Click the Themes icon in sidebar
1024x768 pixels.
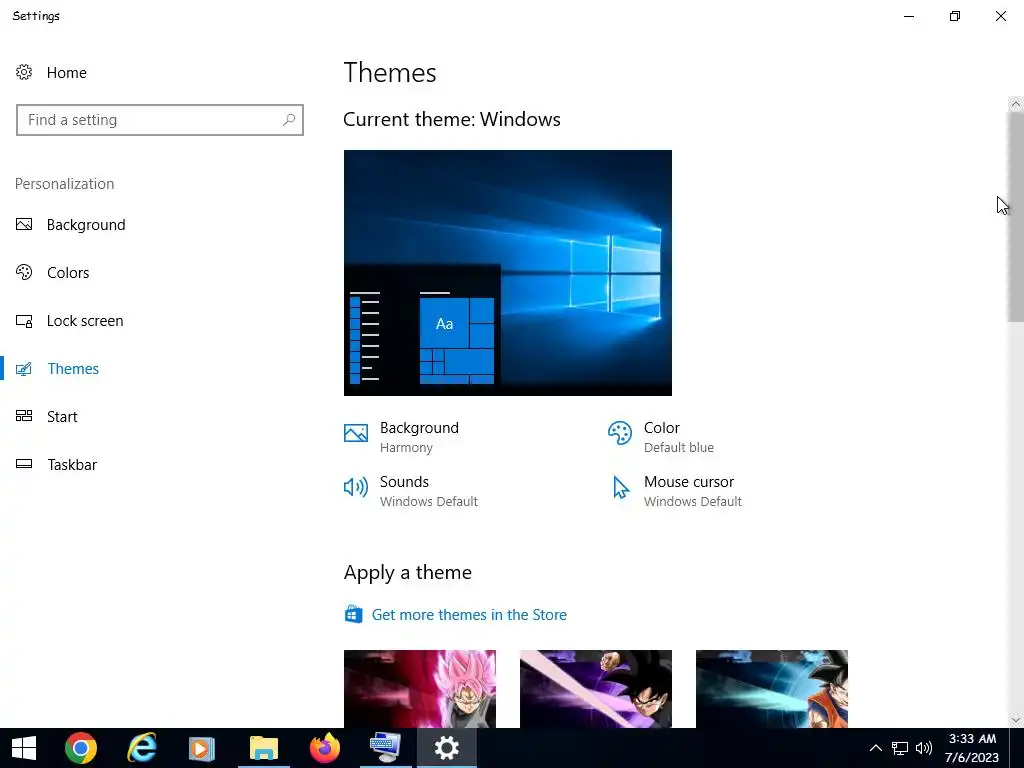[24, 369]
